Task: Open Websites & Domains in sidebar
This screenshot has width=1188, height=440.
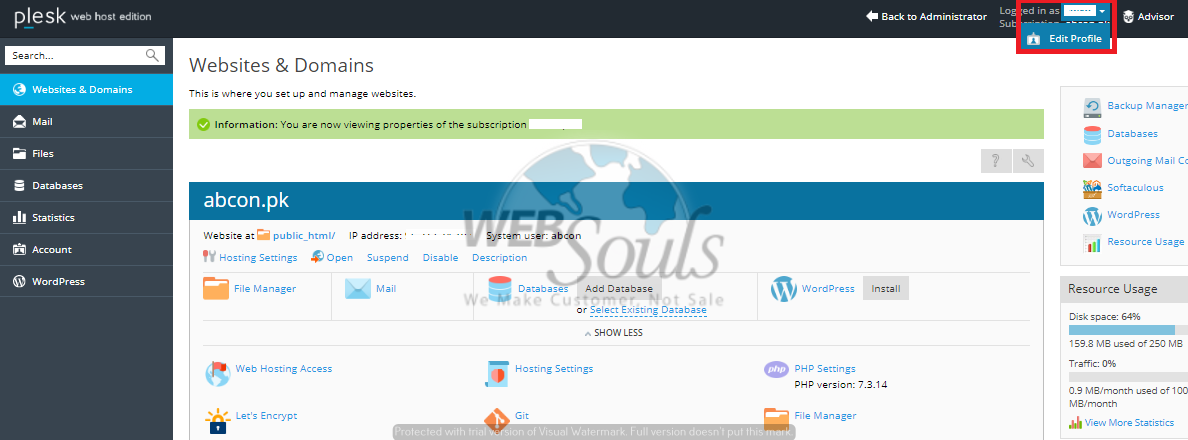Action: click(x=86, y=89)
